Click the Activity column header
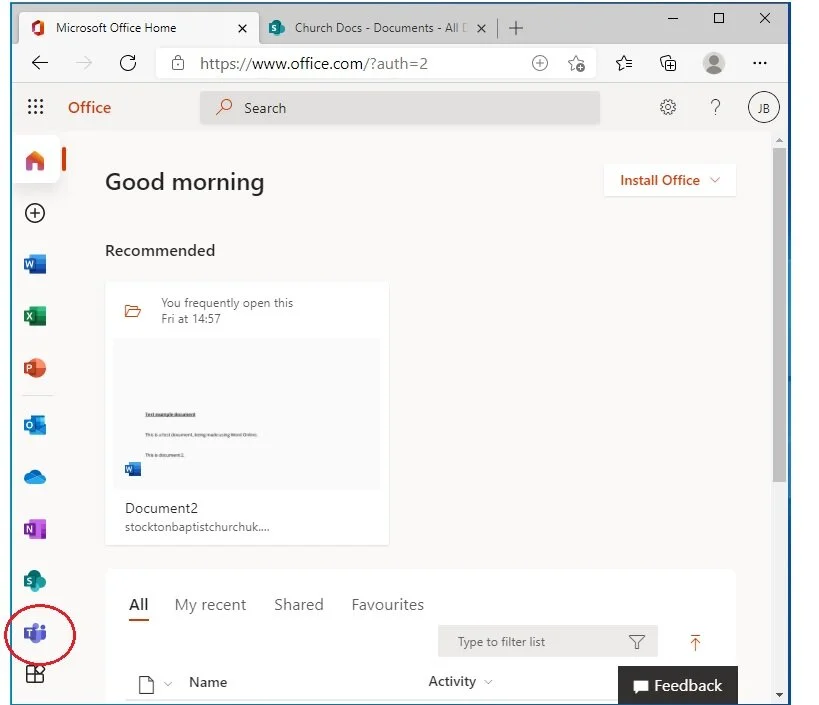Screen dimensions: 819x705 click(452, 682)
